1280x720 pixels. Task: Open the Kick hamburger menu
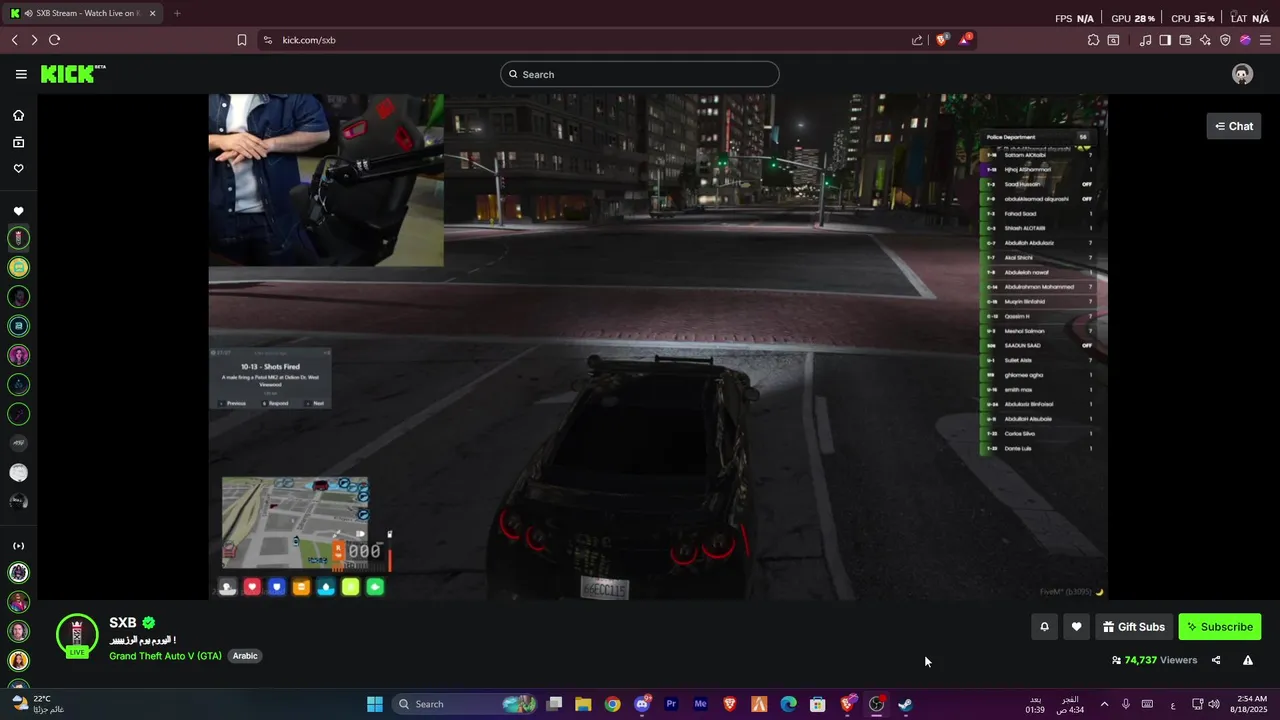pyautogui.click(x=21, y=74)
